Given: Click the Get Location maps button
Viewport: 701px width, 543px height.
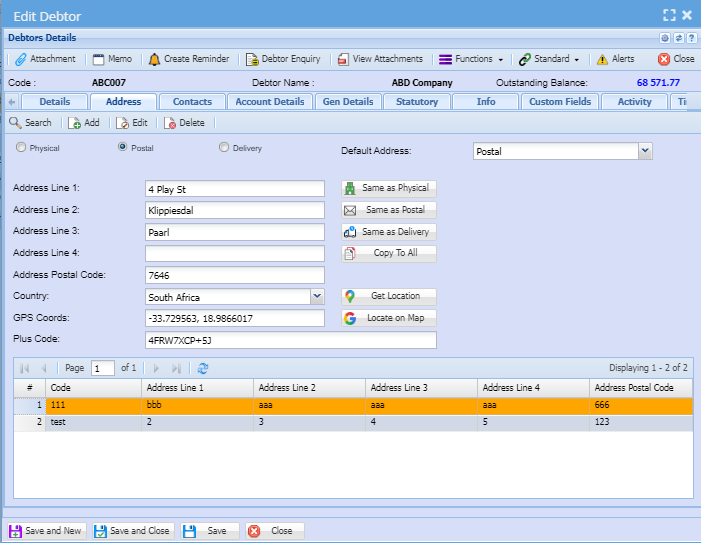Looking at the screenshot, I should point(389,296).
